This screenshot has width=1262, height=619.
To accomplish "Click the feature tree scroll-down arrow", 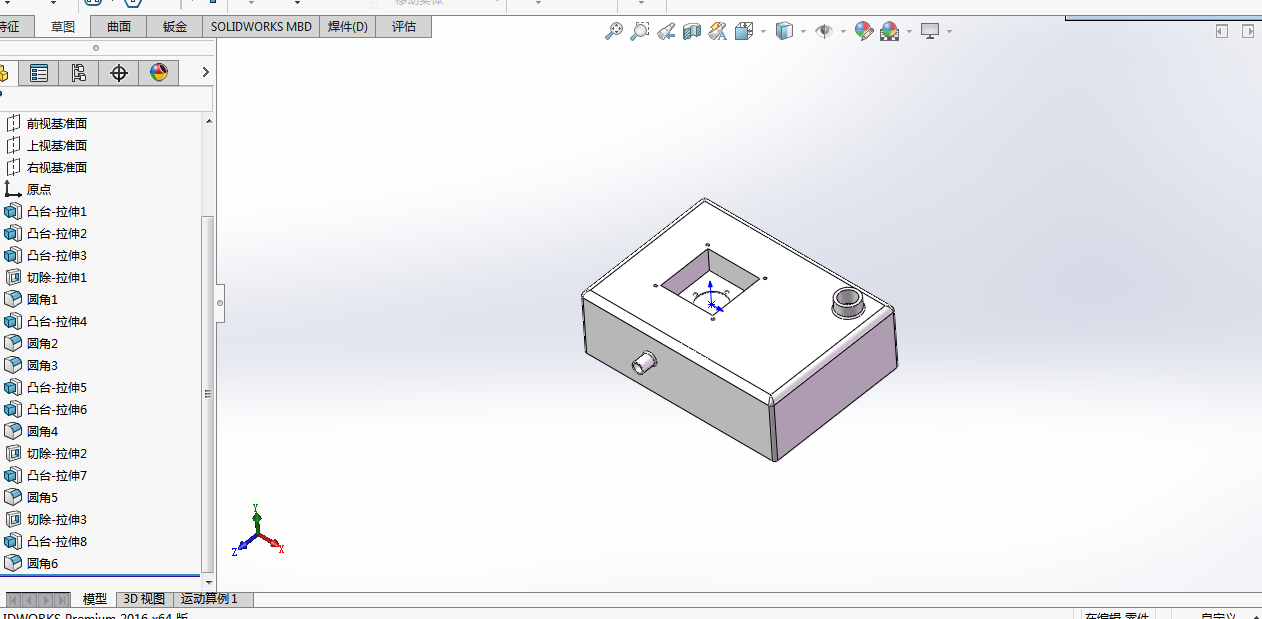I will click(209, 581).
